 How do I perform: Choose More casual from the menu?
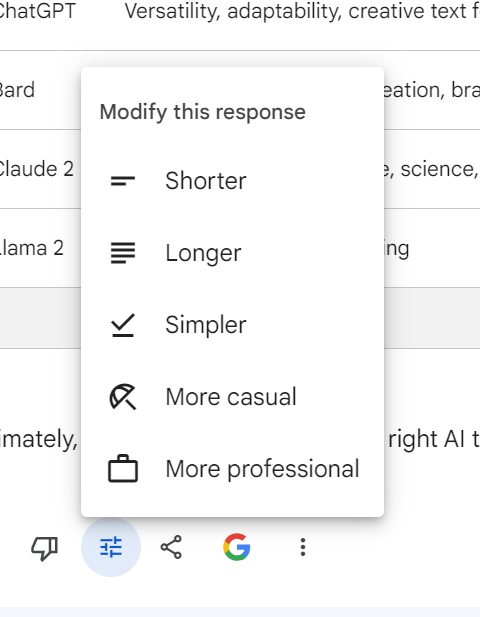pyautogui.click(x=233, y=397)
